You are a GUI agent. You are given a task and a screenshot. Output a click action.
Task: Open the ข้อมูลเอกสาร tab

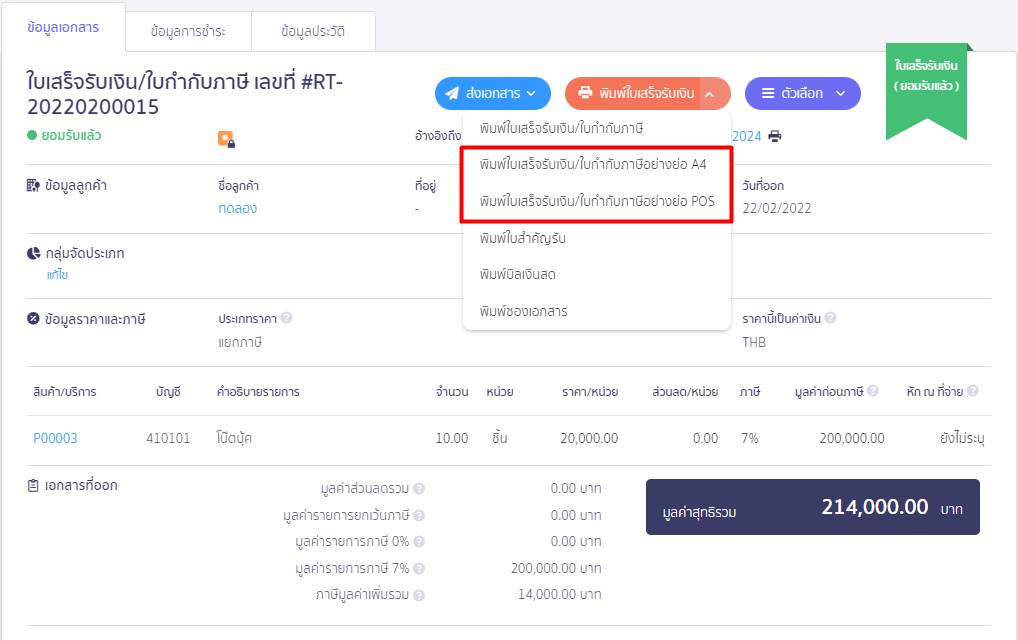point(63,27)
